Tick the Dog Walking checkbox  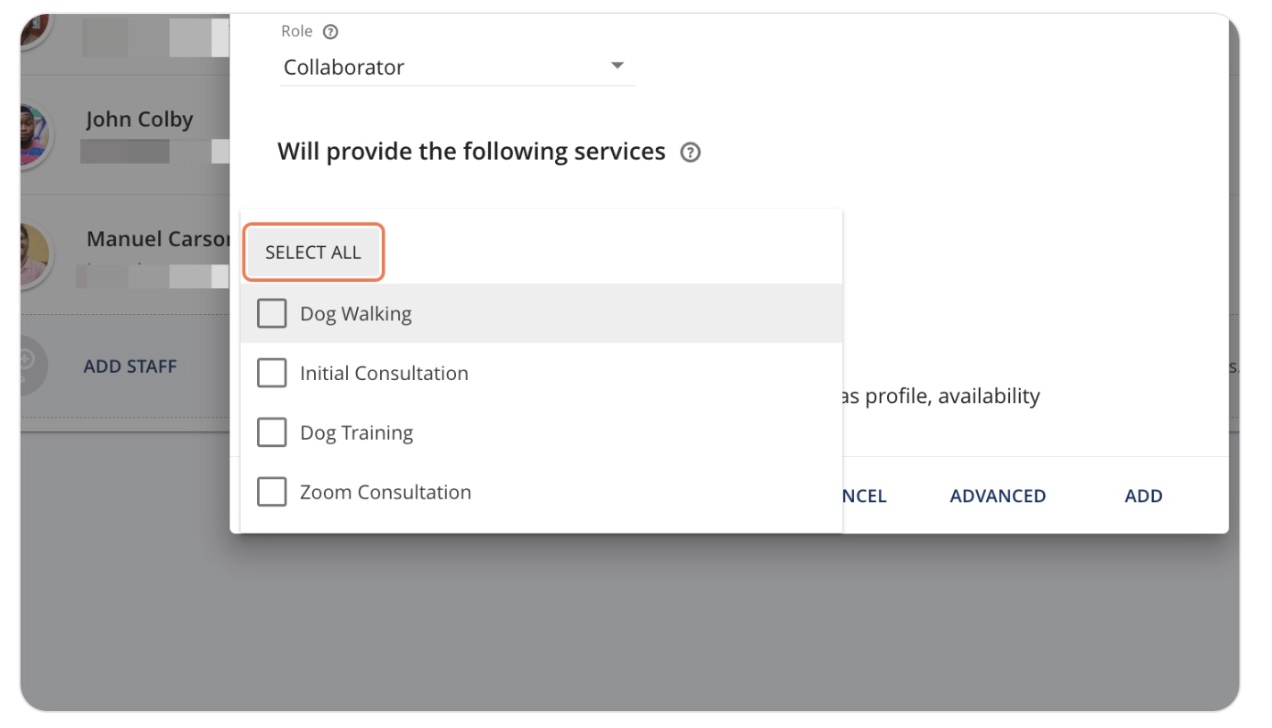tap(272, 314)
